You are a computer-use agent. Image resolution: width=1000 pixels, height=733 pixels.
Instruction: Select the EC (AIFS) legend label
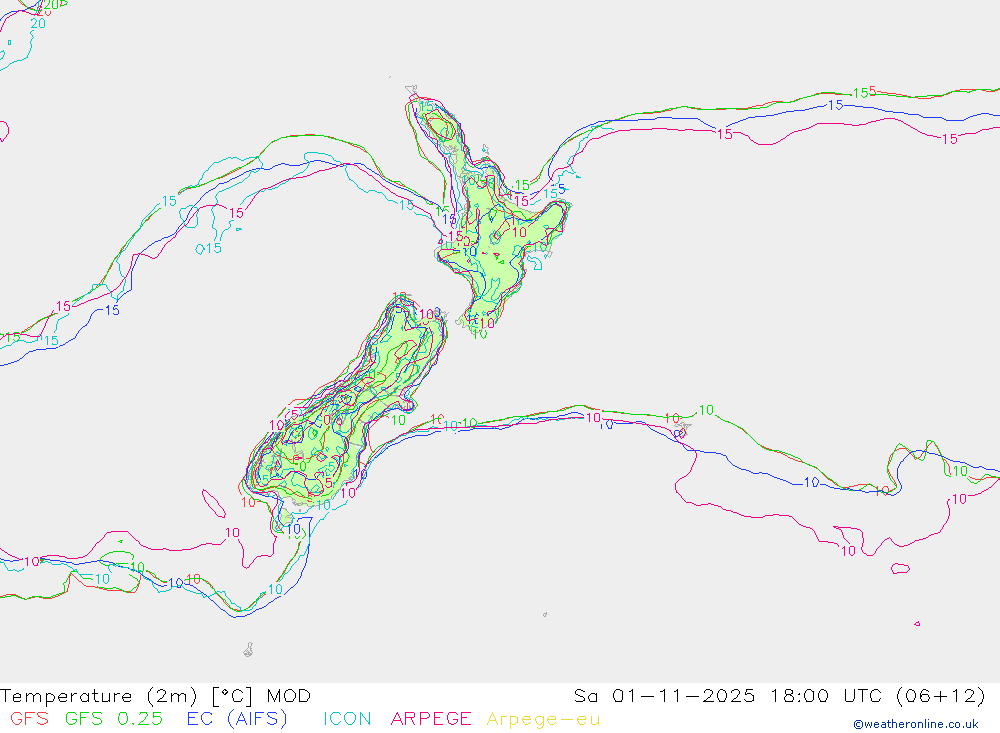[x=237, y=718]
